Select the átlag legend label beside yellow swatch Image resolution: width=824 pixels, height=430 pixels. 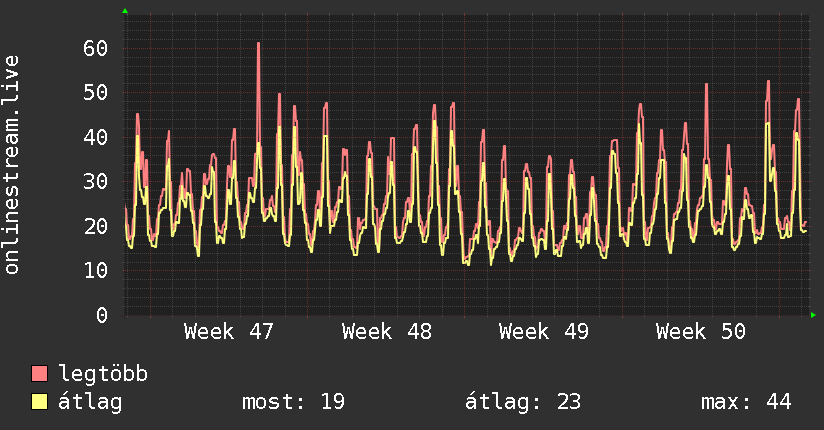[x=90, y=402]
